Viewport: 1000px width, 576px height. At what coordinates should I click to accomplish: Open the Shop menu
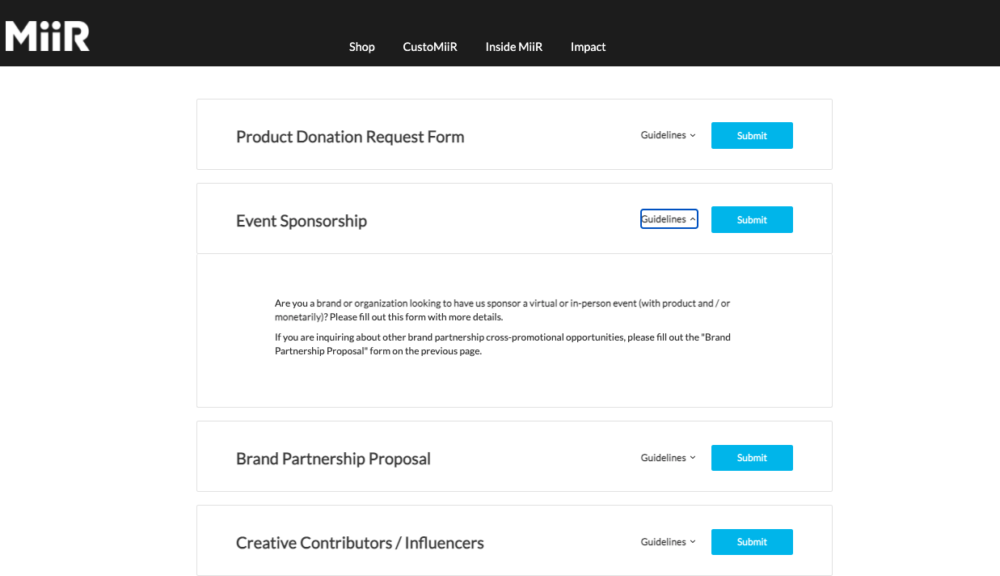[x=362, y=47]
